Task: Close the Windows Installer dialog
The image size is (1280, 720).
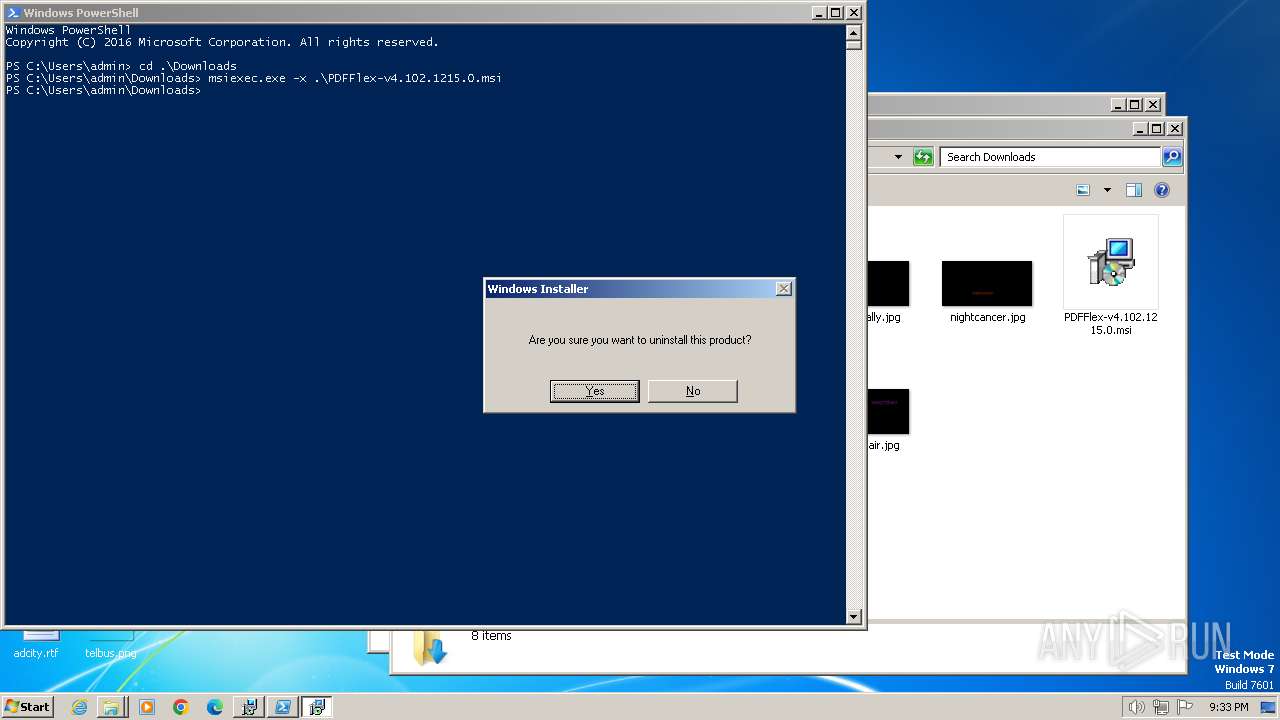Action: pyautogui.click(x=783, y=288)
